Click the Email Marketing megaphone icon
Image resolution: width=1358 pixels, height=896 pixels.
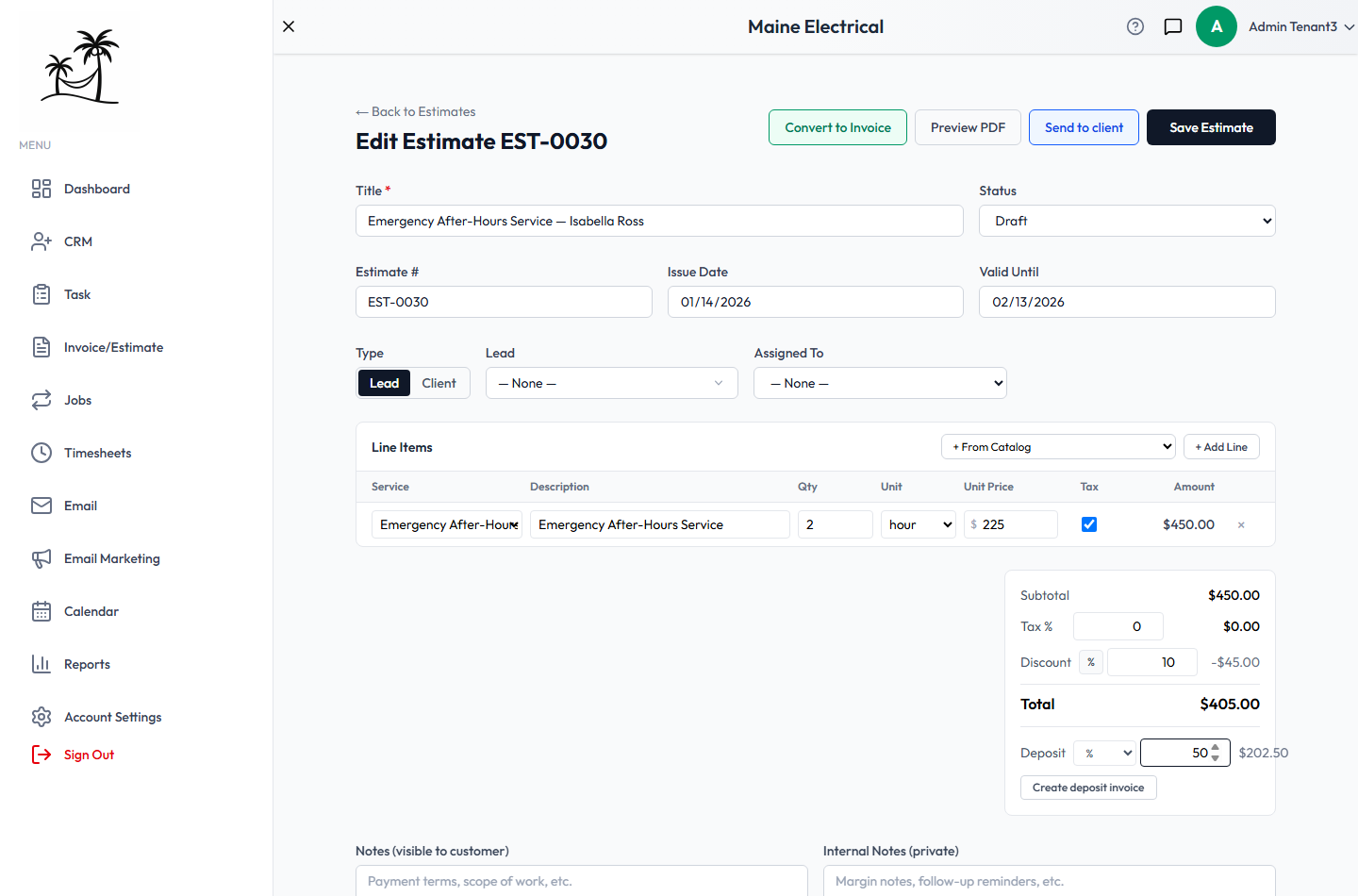coord(41,558)
